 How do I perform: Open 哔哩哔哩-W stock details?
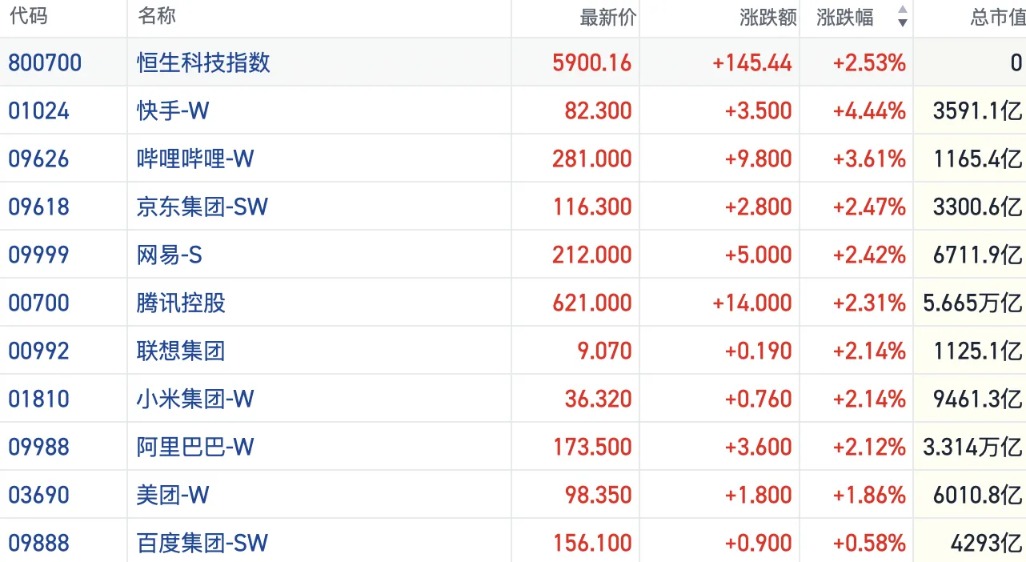(195, 159)
